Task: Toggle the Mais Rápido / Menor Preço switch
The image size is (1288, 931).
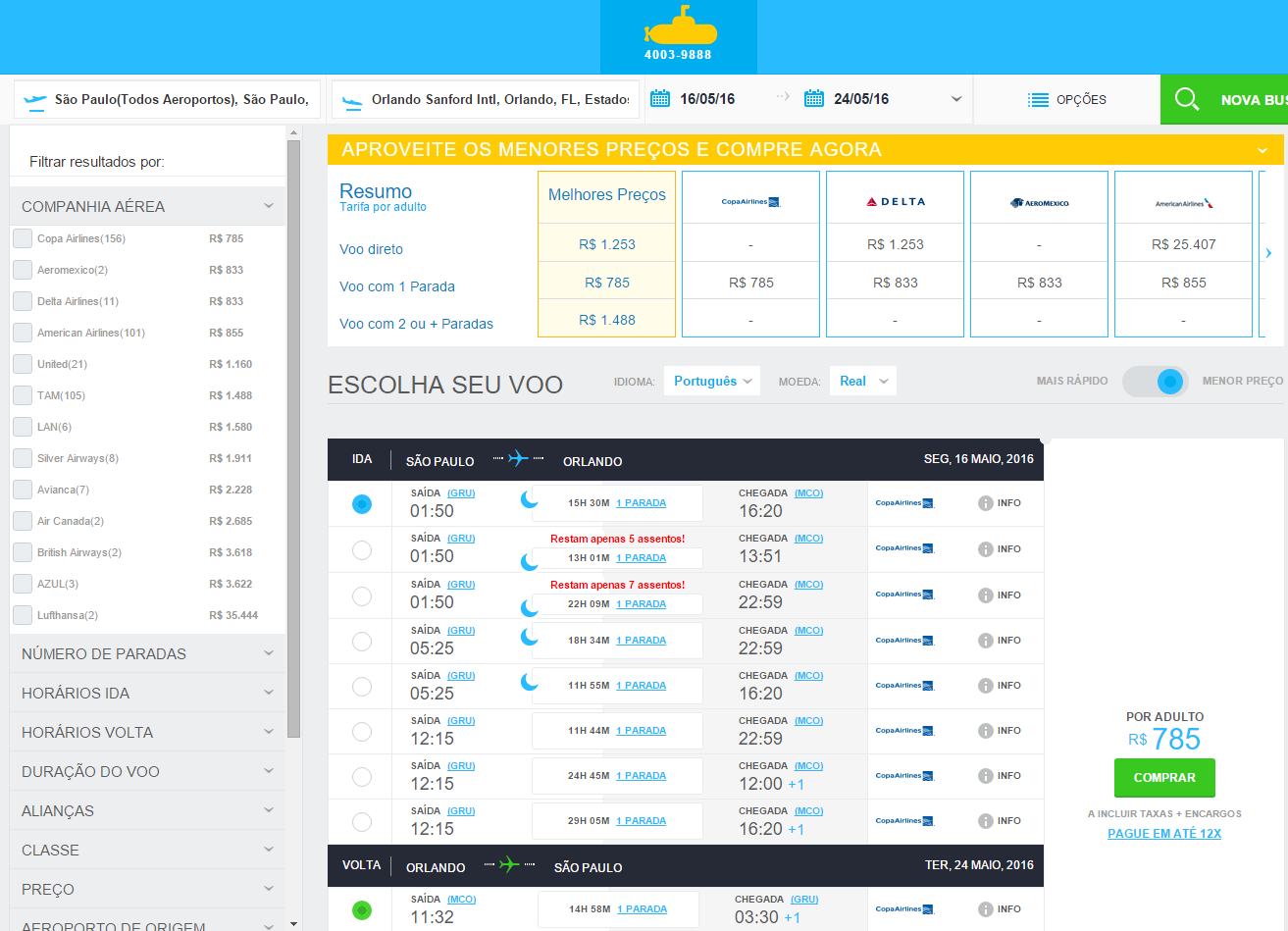Action: point(1155,382)
